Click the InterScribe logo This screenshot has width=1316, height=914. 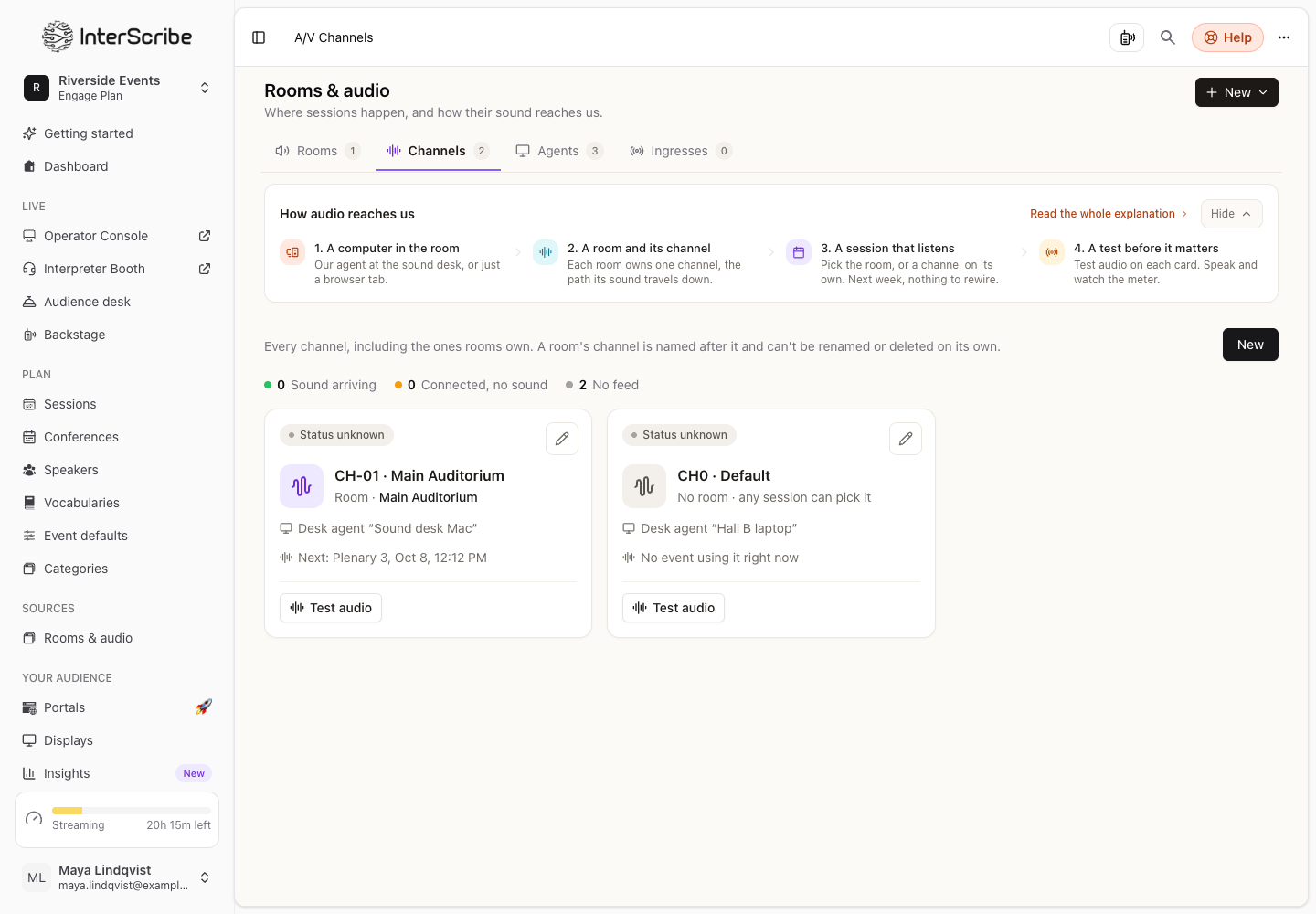[117, 37]
